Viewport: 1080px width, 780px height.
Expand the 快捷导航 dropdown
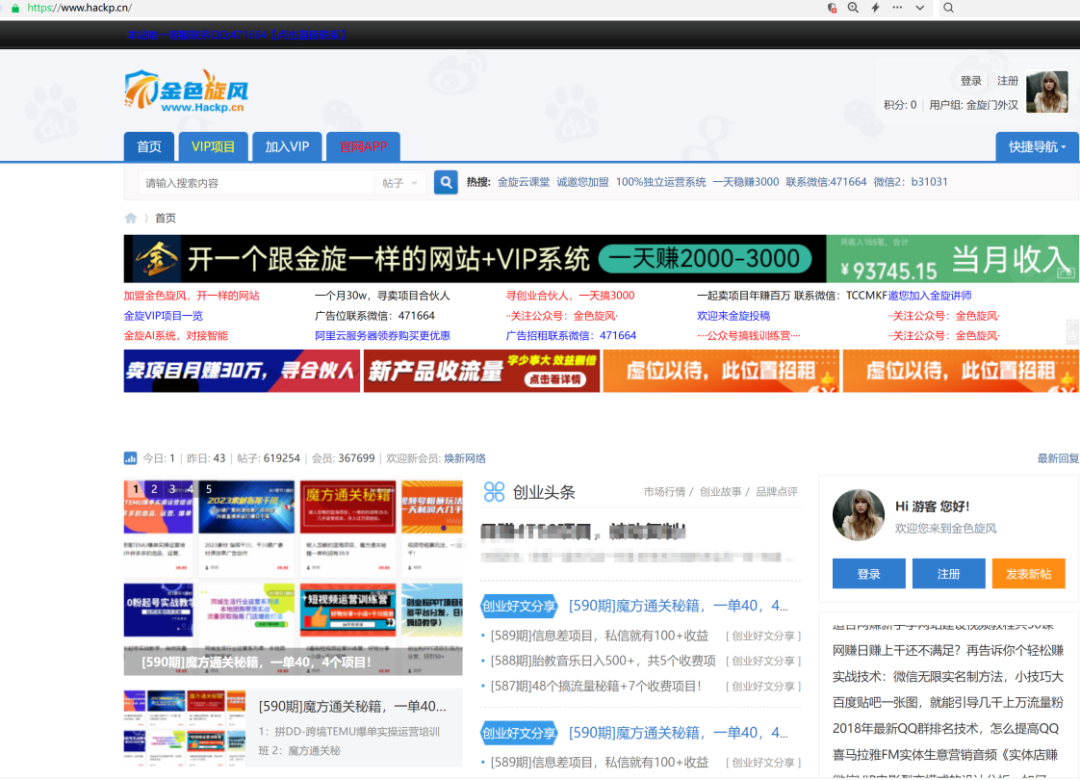[x=1037, y=147]
